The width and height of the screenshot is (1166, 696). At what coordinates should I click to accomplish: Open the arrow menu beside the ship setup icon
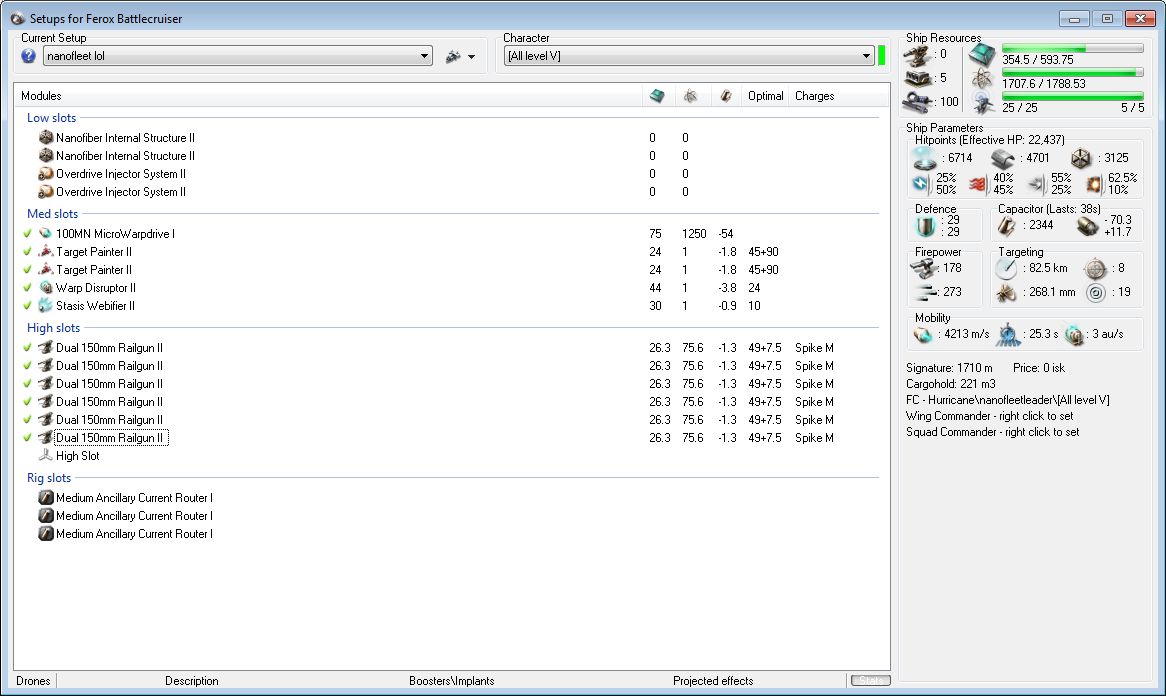pos(471,57)
